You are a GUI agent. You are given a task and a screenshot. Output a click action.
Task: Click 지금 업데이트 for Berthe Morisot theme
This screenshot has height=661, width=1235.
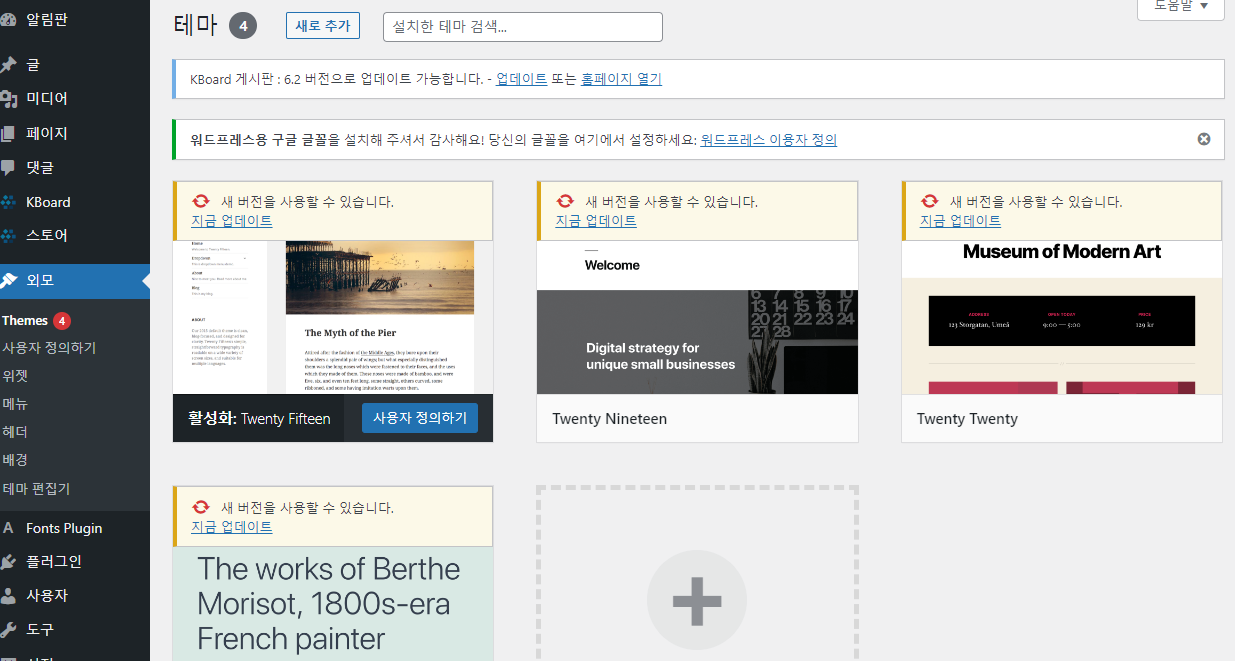[x=232, y=527]
